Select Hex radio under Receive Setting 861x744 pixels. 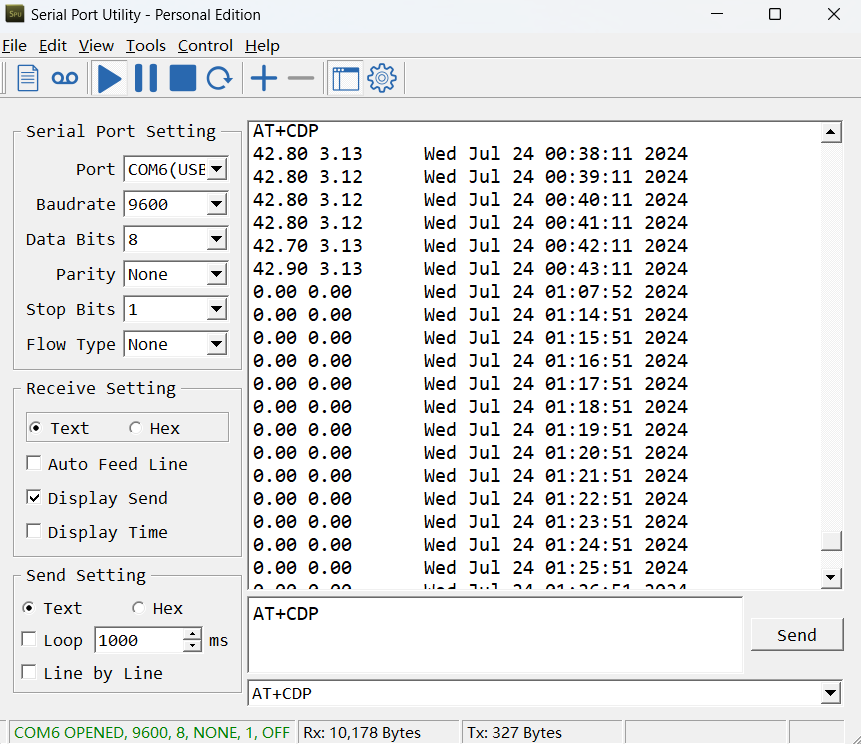tap(135, 428)
